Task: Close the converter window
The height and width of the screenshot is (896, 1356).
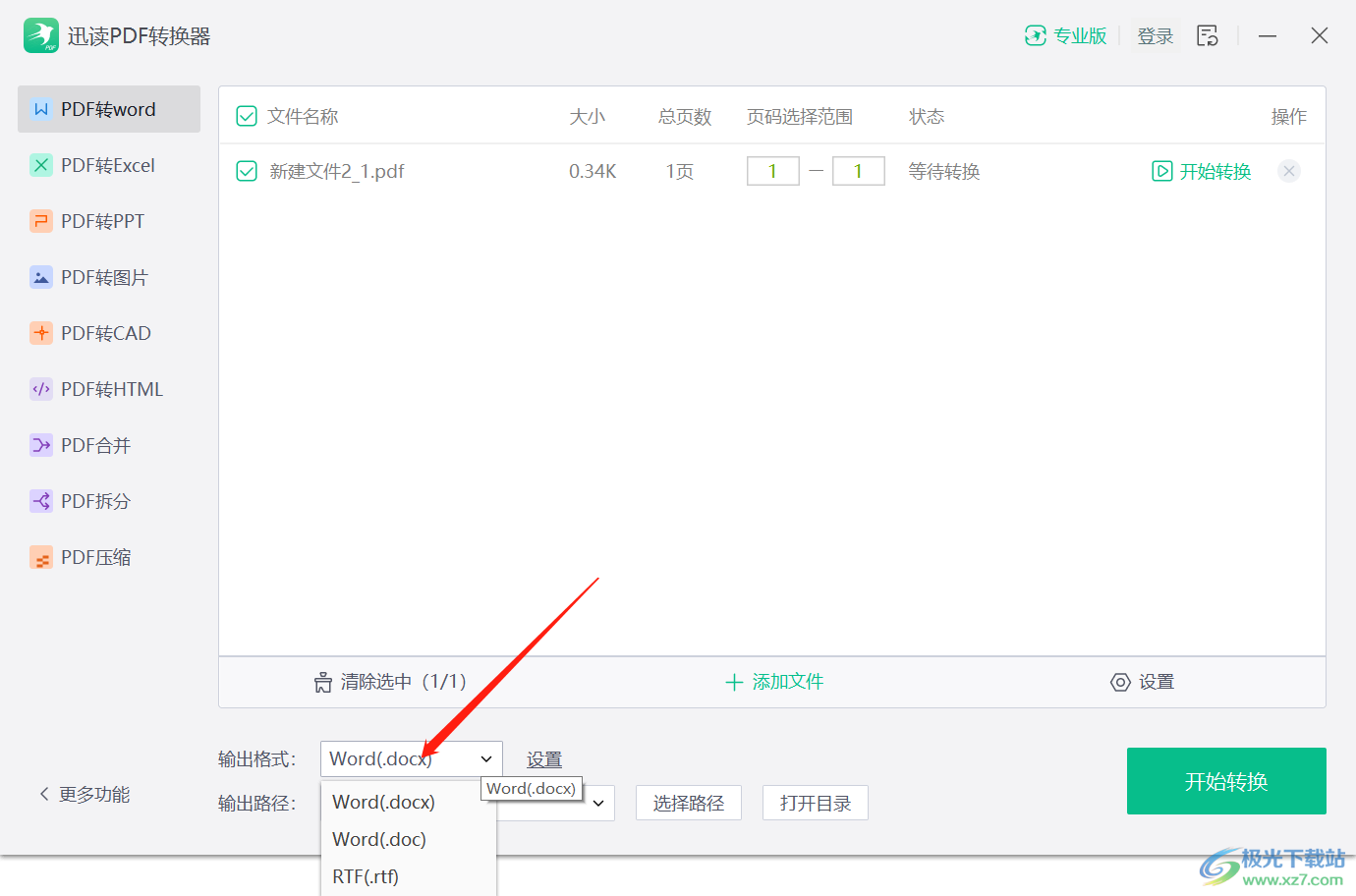Action: click(1320, 36)
